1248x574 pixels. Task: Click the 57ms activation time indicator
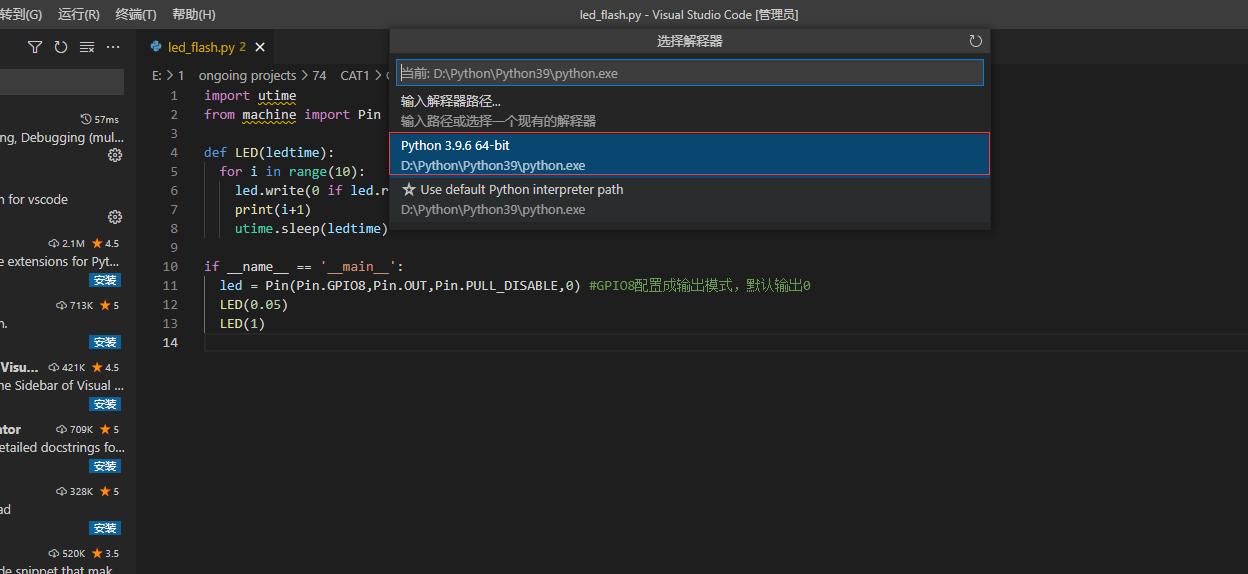tap(100, 119)
